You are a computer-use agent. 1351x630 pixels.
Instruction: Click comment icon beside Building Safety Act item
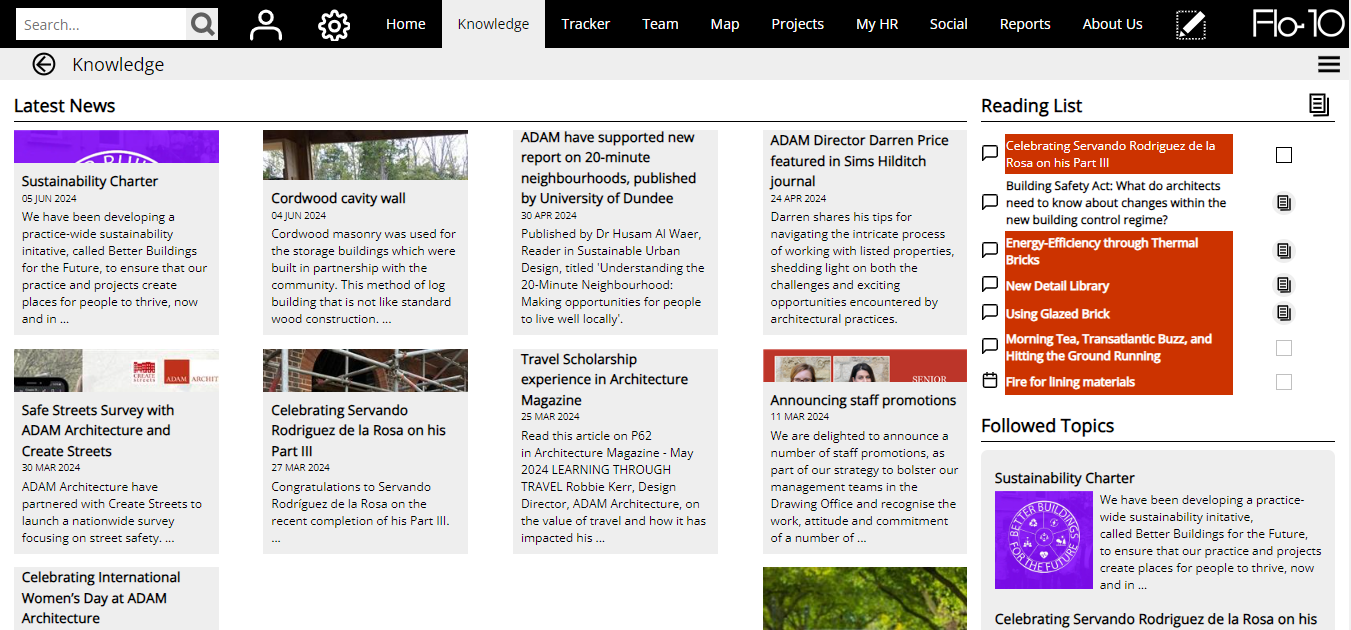click(990, 203)
